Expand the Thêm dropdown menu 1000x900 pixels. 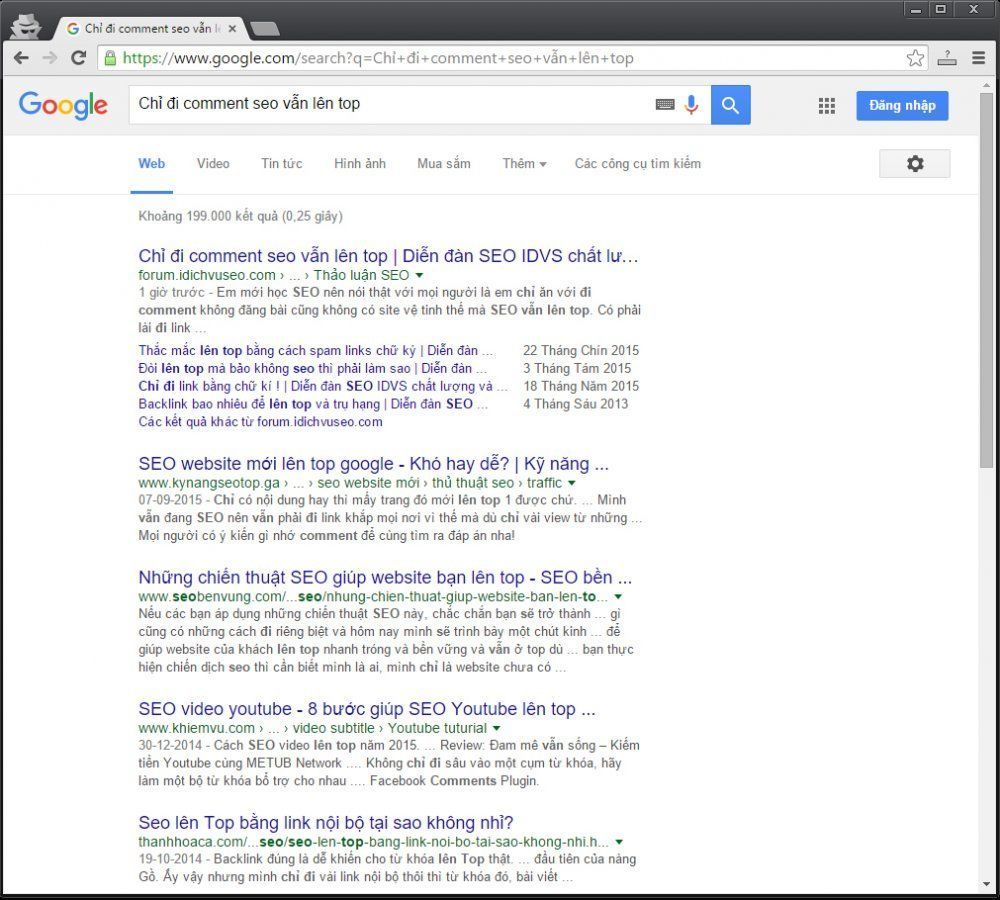(x=524, y=163)
